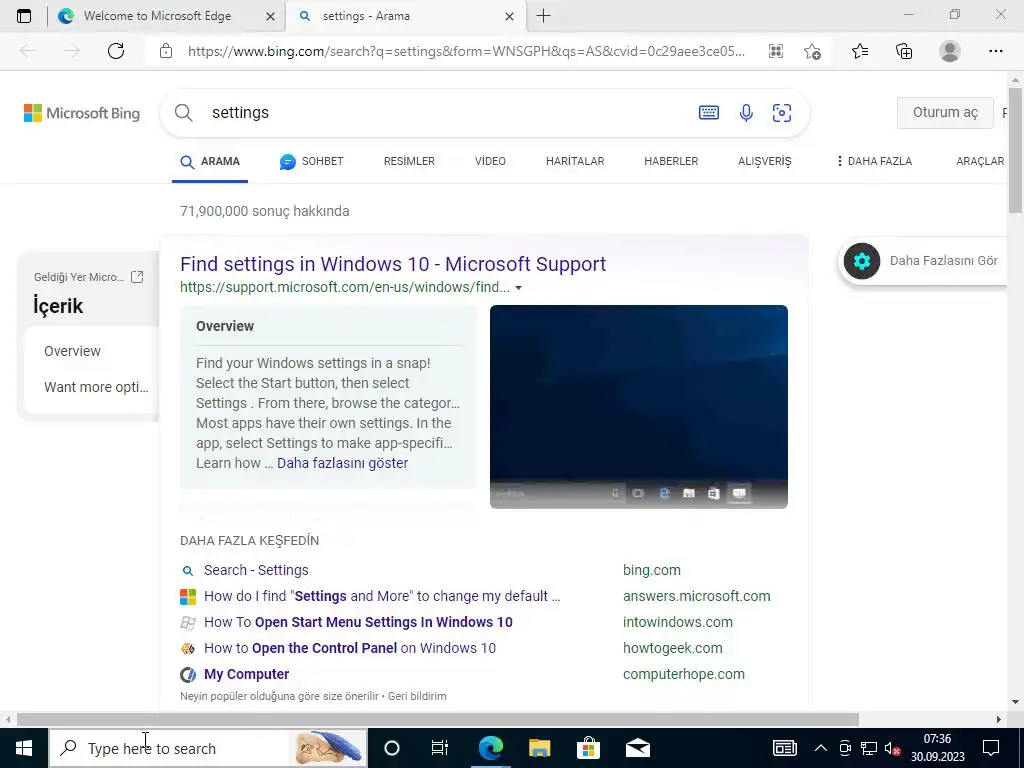Image resolution: width=1024 pixels, height=768 pixels.
Task: Click the Bing on-screen keyboard icon
Action: coord(709,112)
